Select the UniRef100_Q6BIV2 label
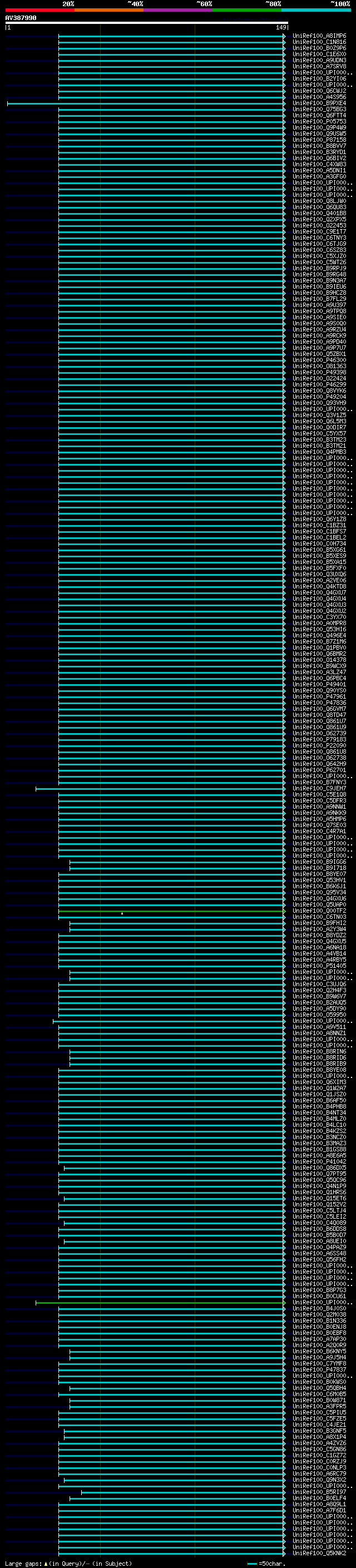The width and height of the screenshot is (356, 1568). (x=319, y=159)
